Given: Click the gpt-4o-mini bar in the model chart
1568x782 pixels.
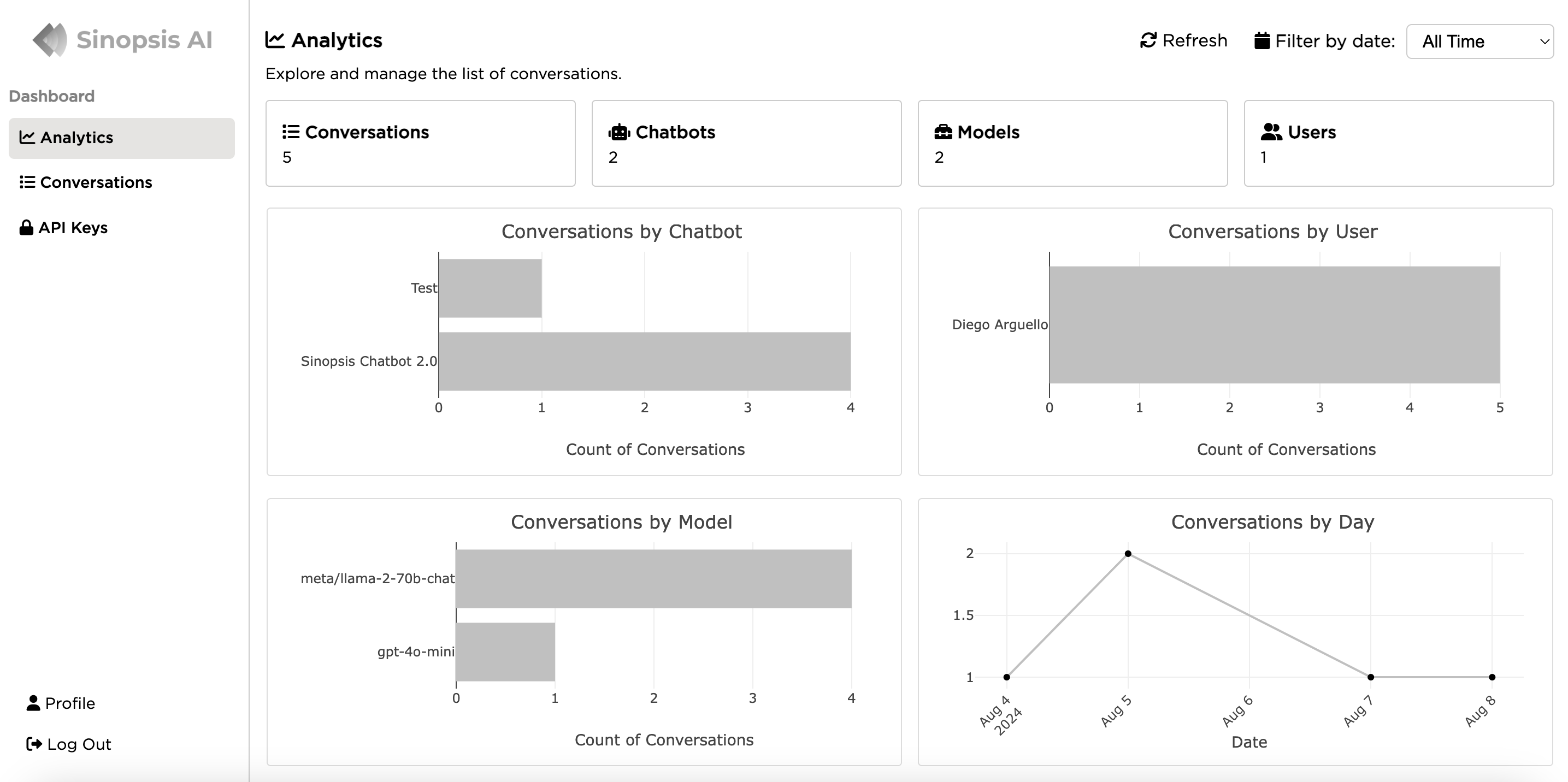Looking at the screenshot, I should pos(505,652).
